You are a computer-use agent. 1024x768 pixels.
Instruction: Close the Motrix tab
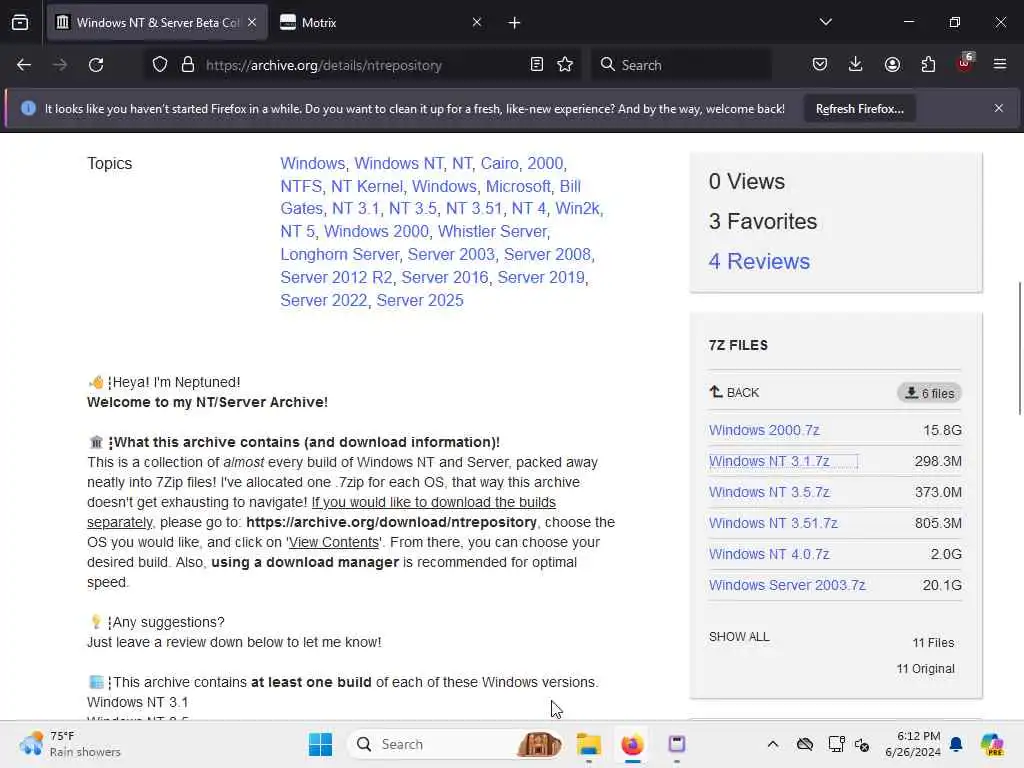tap(477, 22)
